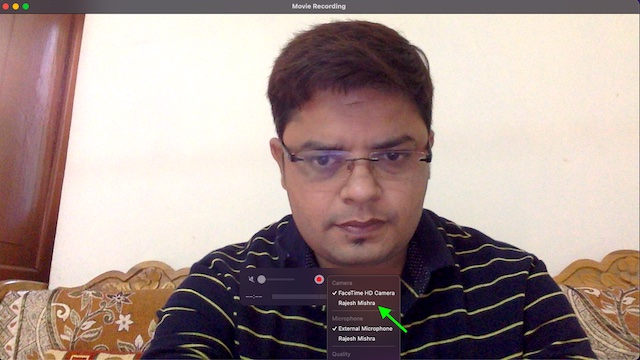
Task: Click the Camera section header in the menu
Action: tap(342, 283)
